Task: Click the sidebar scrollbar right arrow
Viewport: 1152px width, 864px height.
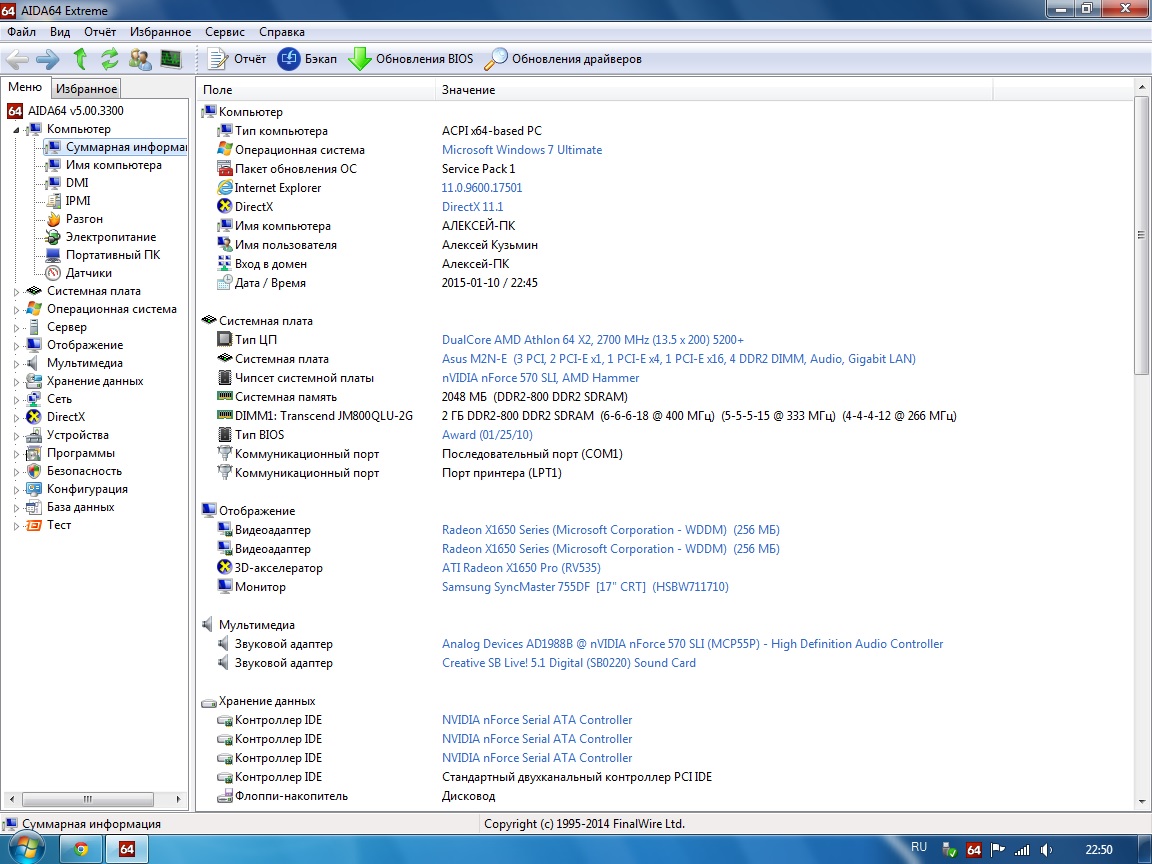Action: coord(178,799)
